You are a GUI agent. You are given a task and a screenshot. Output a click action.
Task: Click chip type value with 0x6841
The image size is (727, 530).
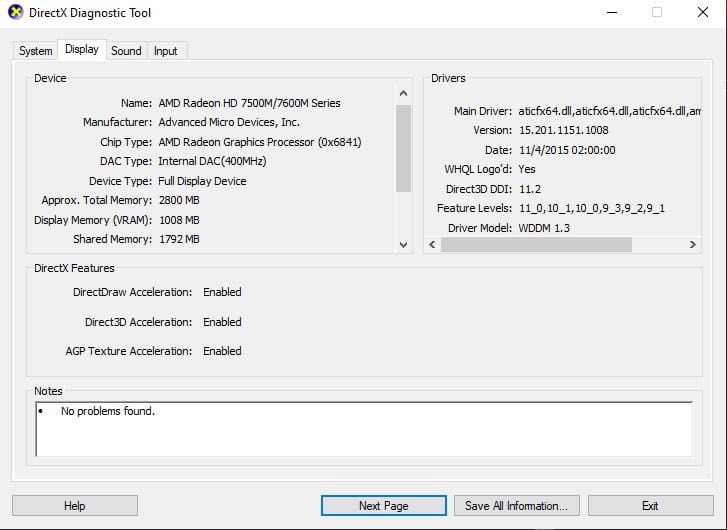pos(260,142)
